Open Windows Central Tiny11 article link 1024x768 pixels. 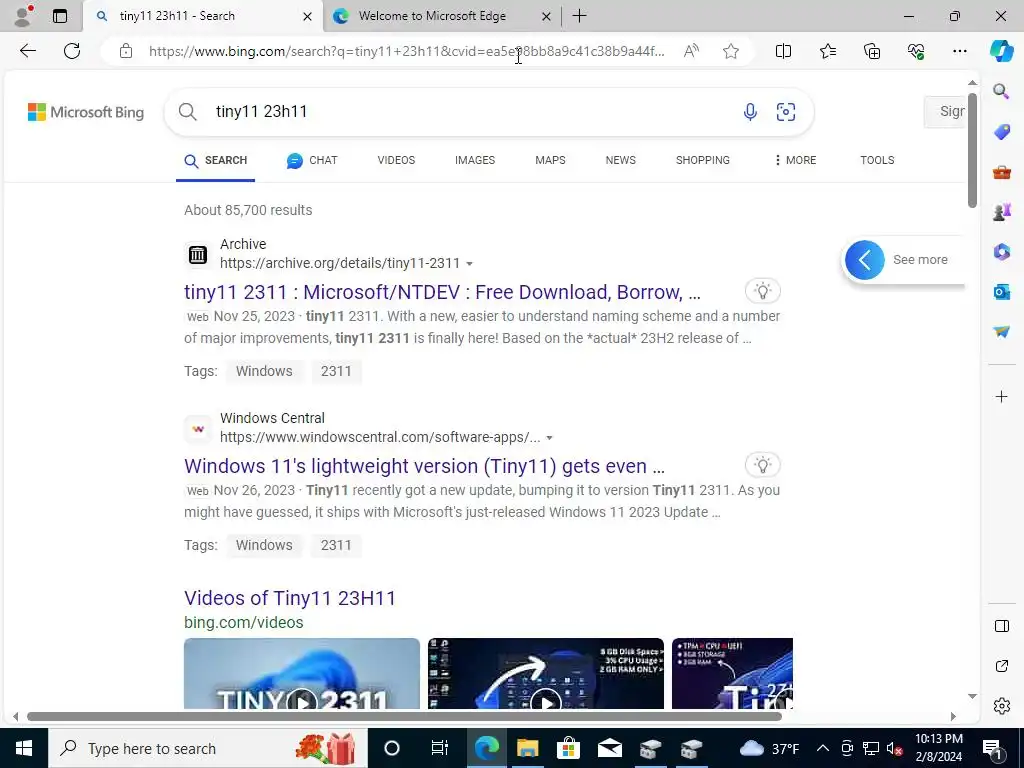pos(424,466)
